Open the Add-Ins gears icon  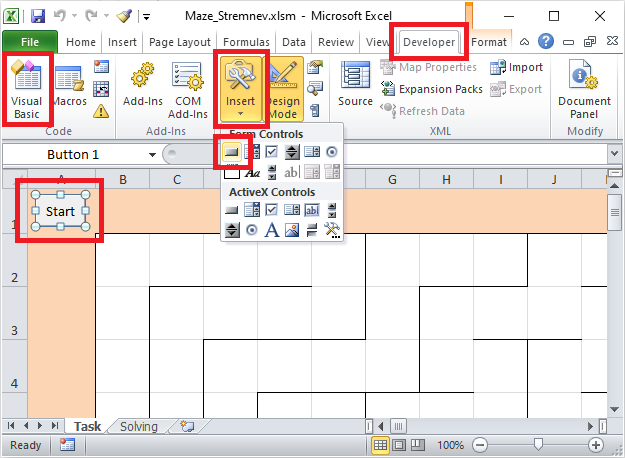coord(143,85)
